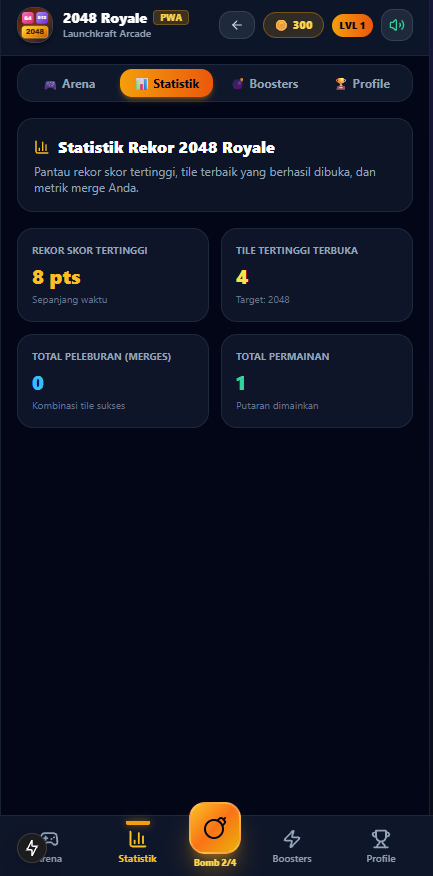The width and height of the screenshot is (433, 876).
Task: Switch to the Arena tab
Action: pyautogui.click(x=69, y=84)
